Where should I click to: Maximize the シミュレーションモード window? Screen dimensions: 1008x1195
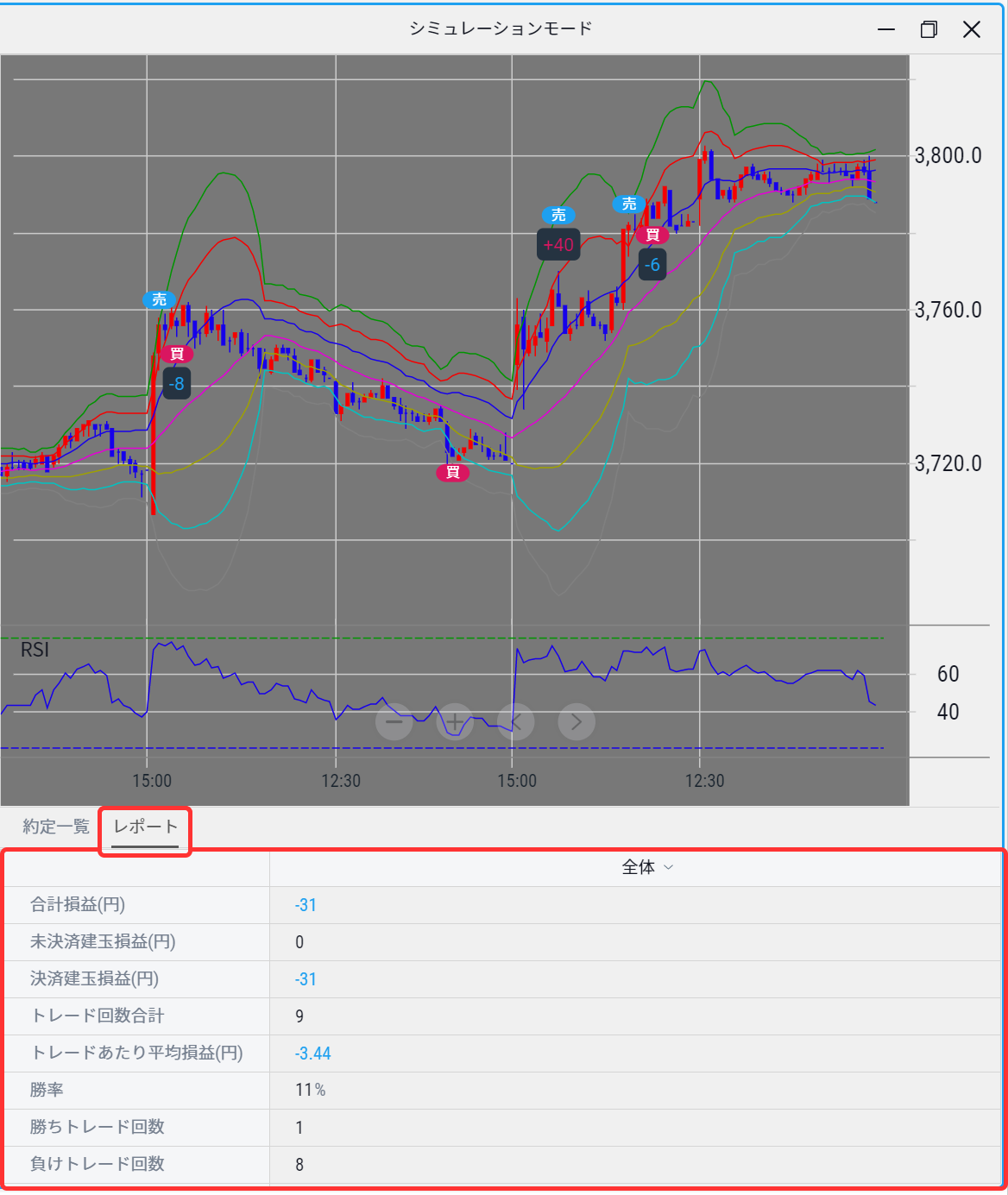[929, 29]
